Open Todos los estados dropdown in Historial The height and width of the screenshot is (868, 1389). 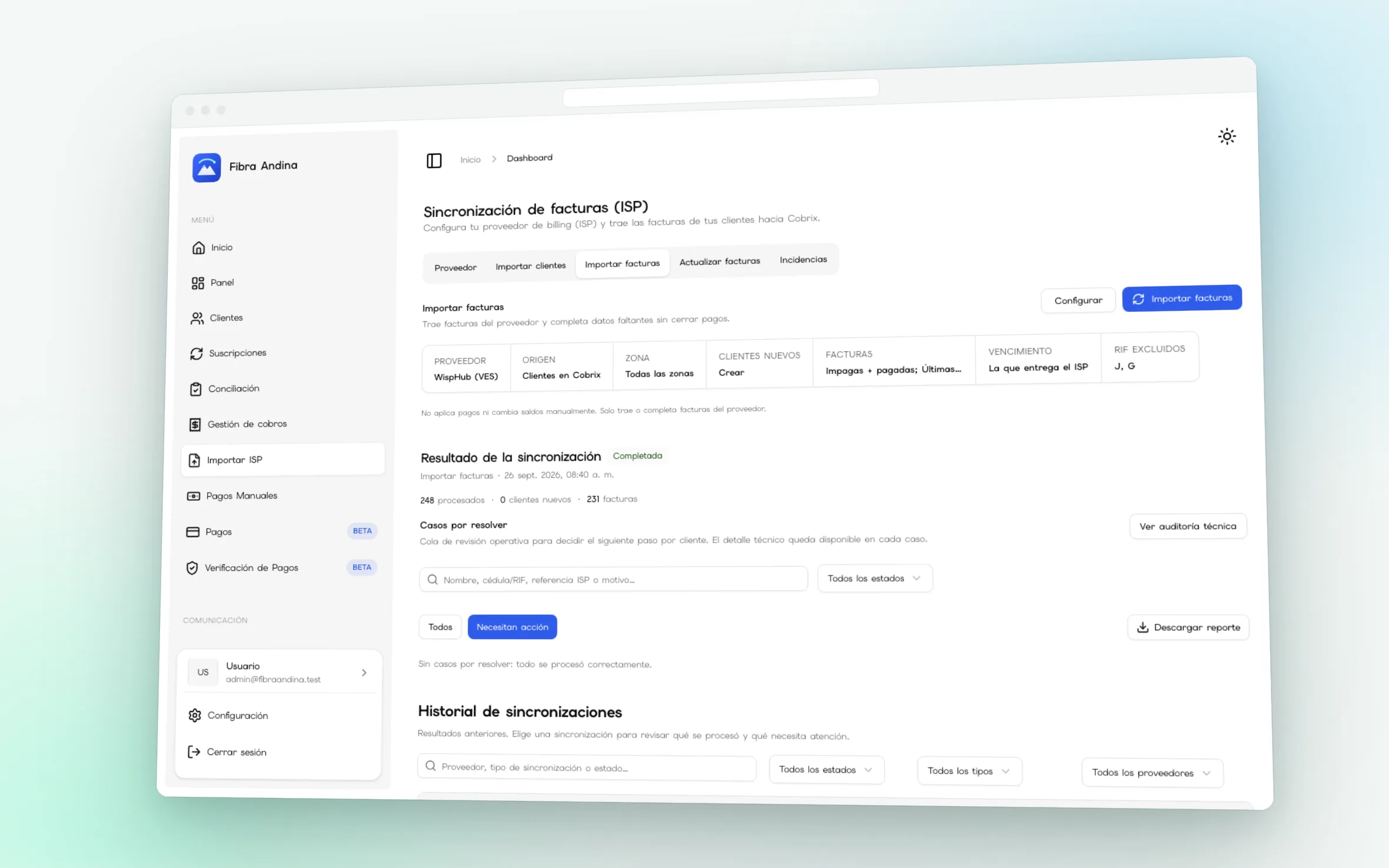[x=826, y=770]
